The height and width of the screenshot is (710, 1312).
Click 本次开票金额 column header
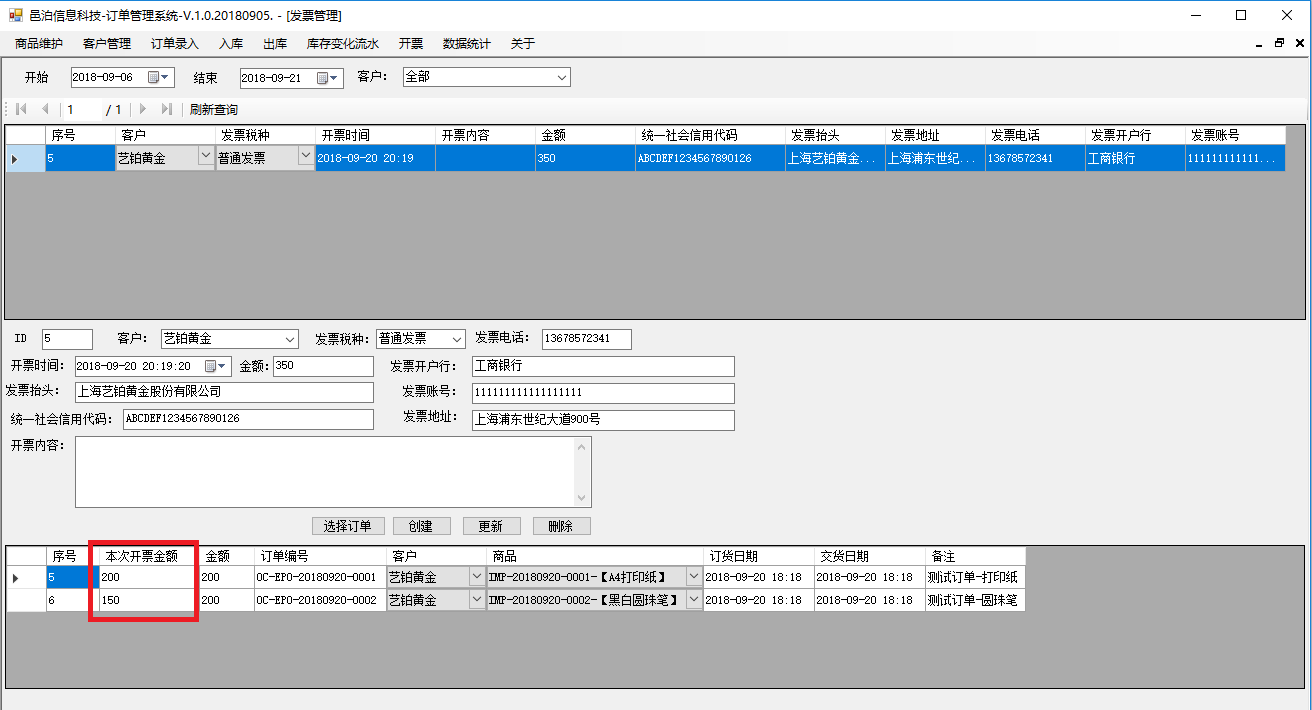pyautogui.click(x=148, y=556)
